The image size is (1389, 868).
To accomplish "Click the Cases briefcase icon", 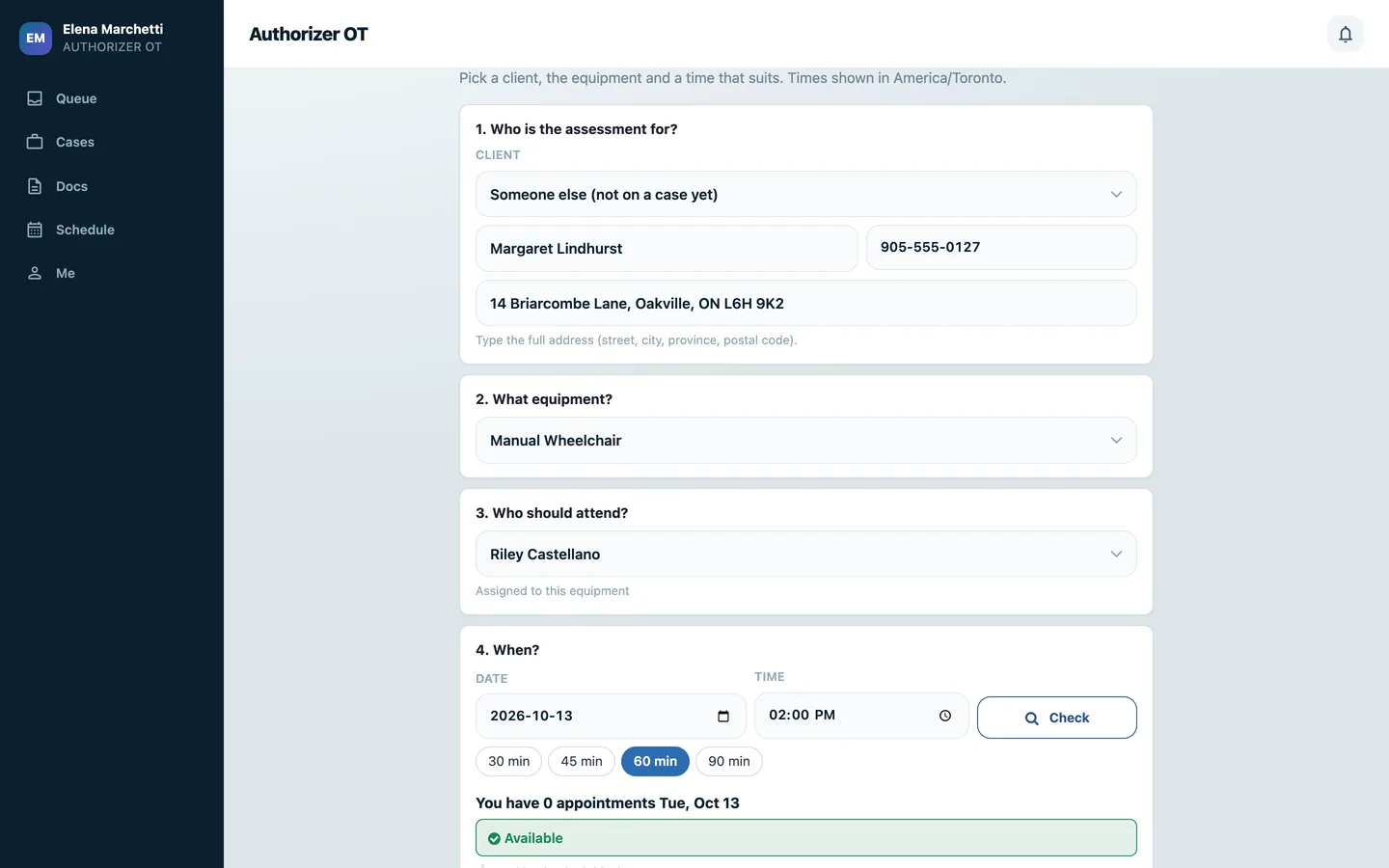I will tap(35, 142).
